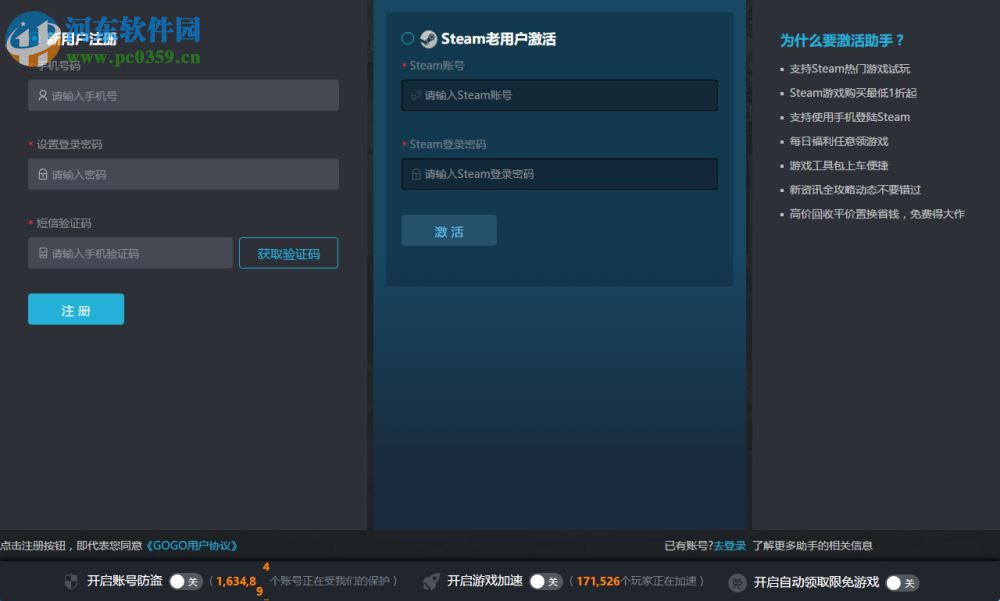Enable the 游戏加速 toggle switch
The height and width of the screenshot is (601, 1000).
(546, 580)
